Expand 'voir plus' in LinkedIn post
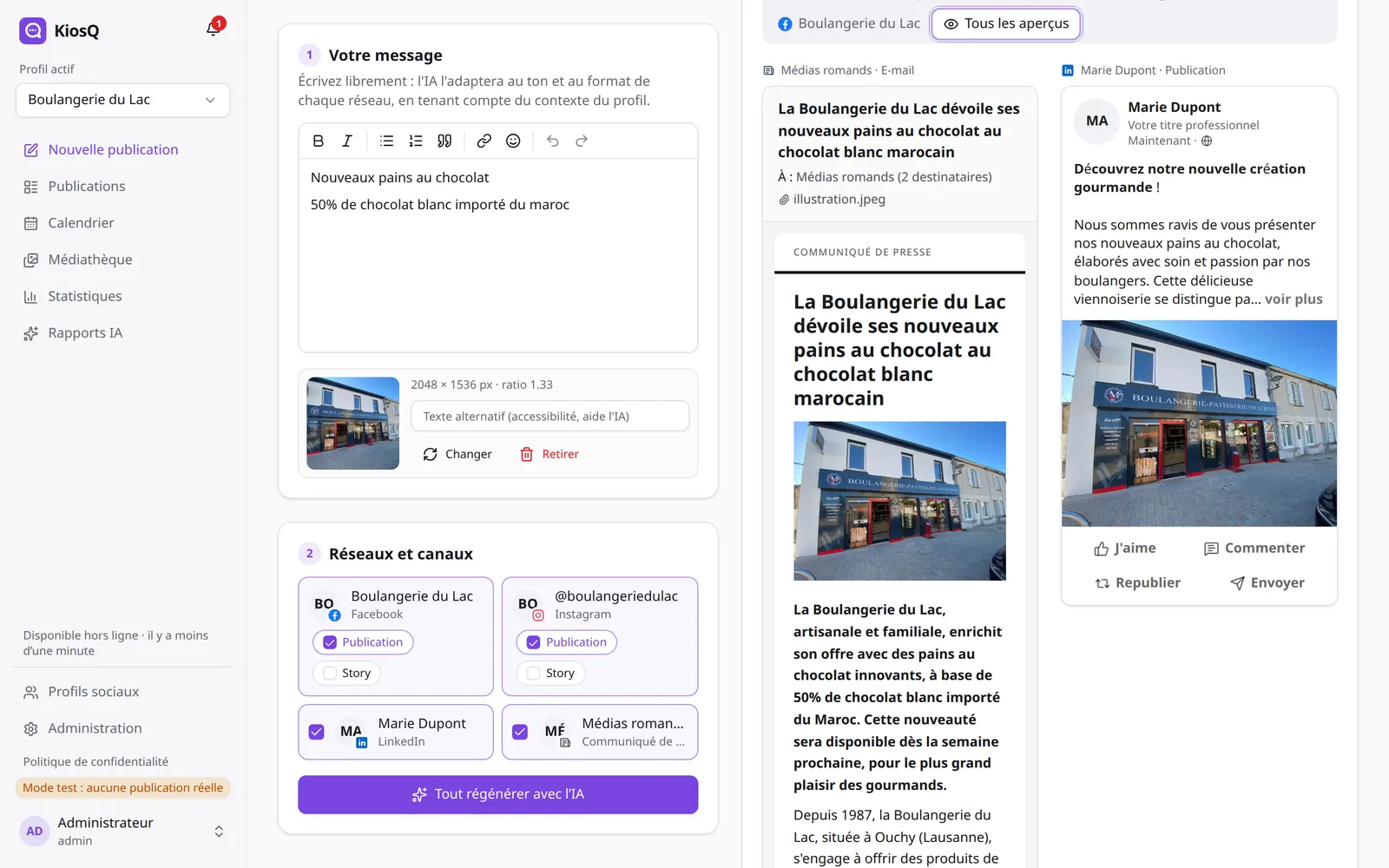 tap(1294, 299)
